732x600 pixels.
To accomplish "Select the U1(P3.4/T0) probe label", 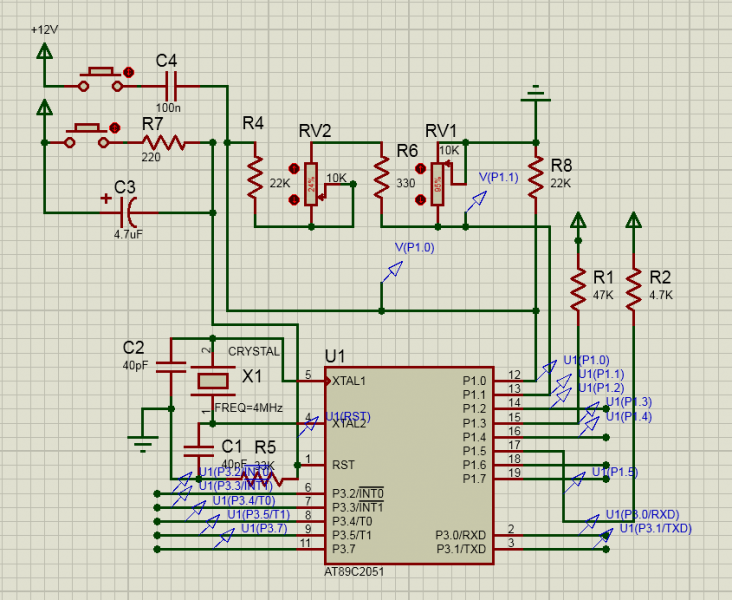I will [x=244, y=501].
